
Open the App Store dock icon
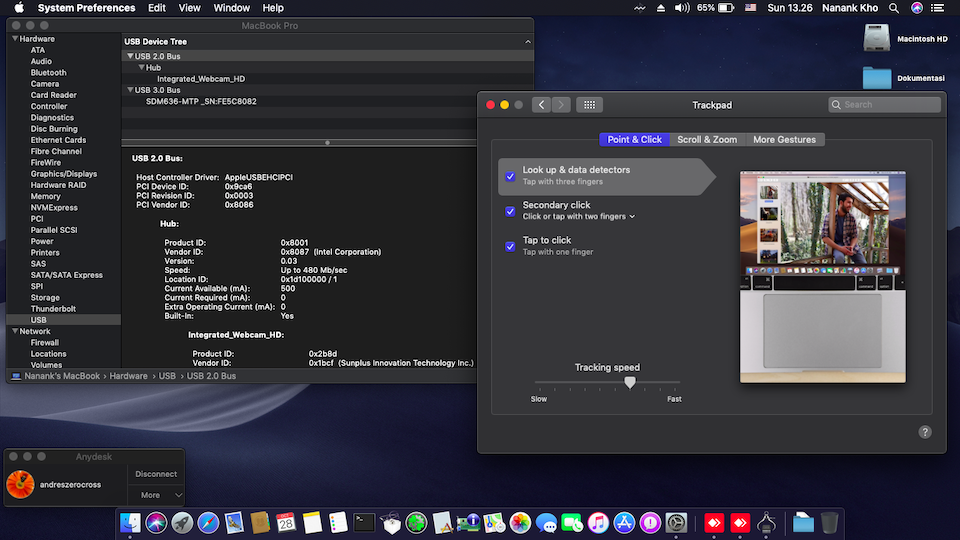[625, 522]
